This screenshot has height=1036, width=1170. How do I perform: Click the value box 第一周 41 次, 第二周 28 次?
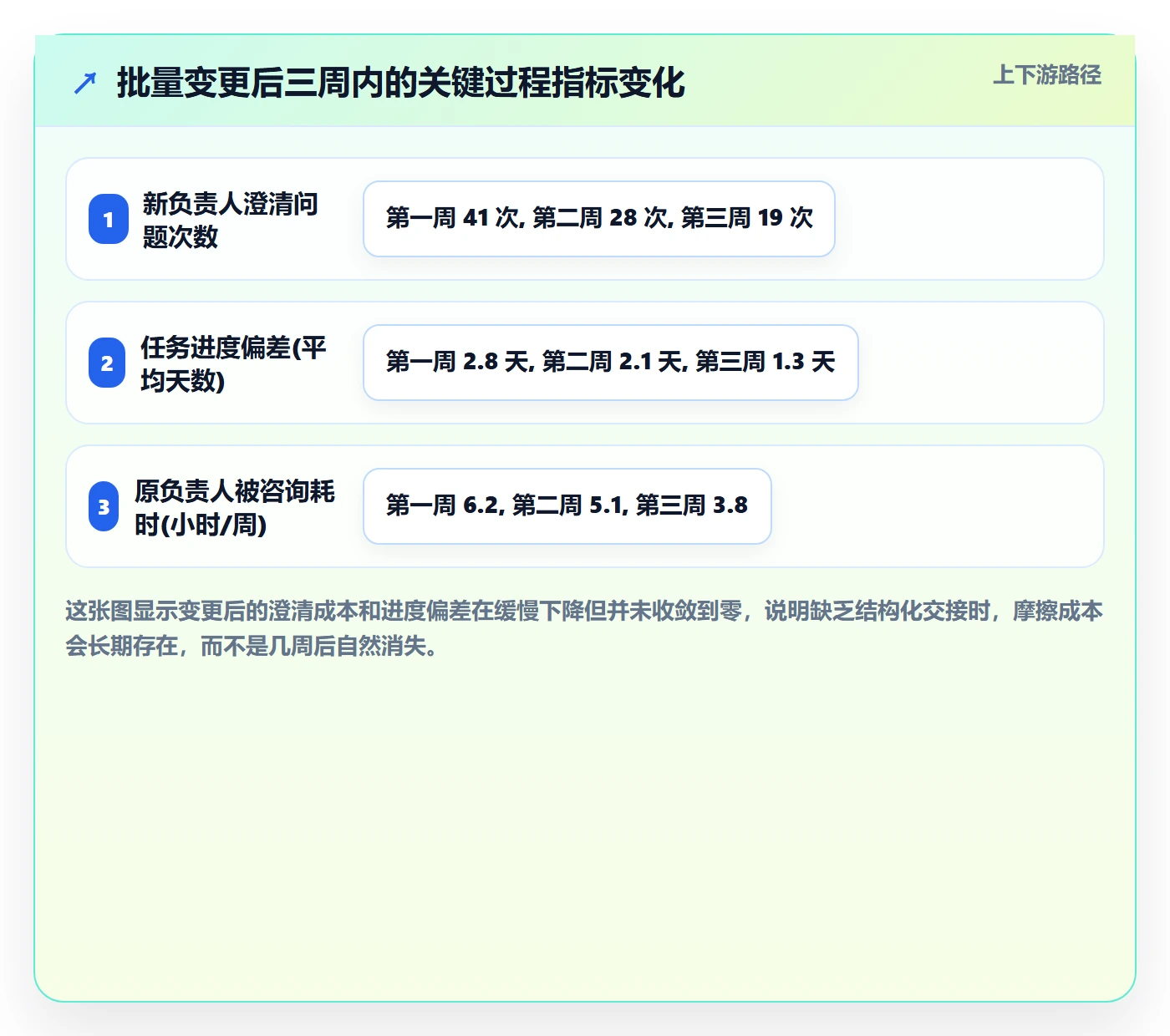click(x=599, y=219)
